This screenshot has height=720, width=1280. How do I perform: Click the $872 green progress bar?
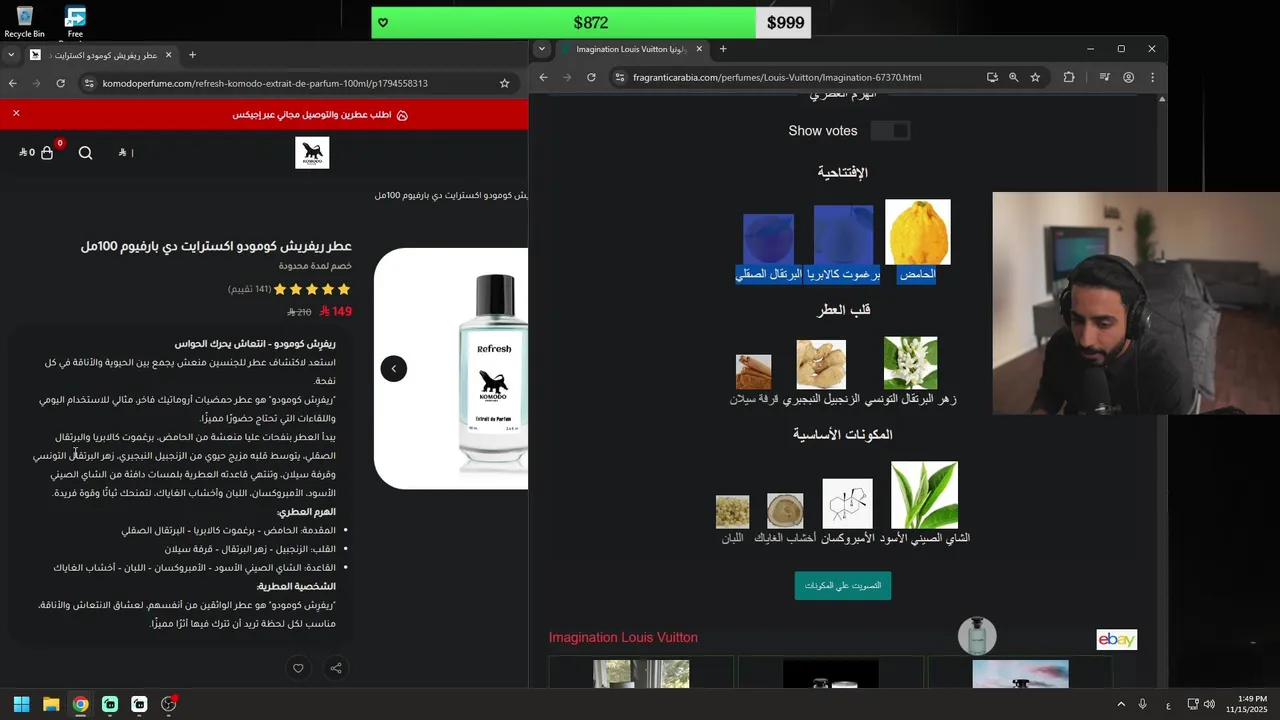coord(563,23)
